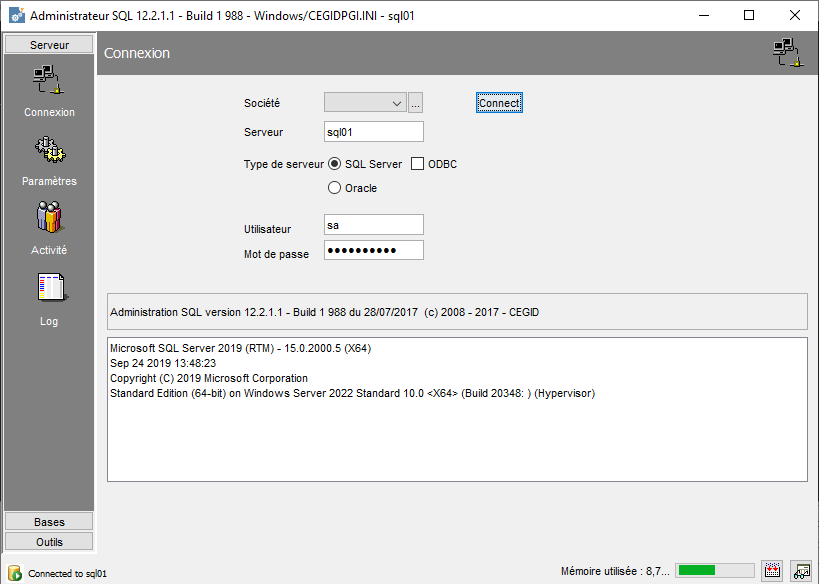Open the Paramètres gears icon
The image size is (819, 584).
pos(49,151)
